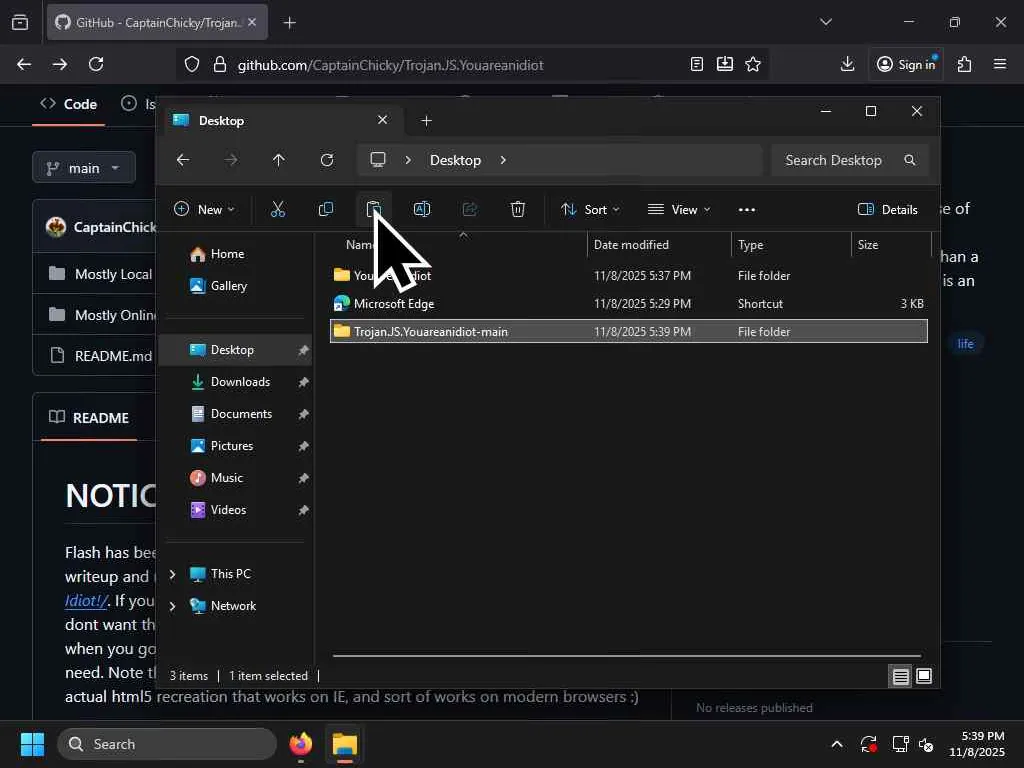Click the PC icon in address bar
The width and height of the screenshot is (1024, 768).
pos(377,160)
